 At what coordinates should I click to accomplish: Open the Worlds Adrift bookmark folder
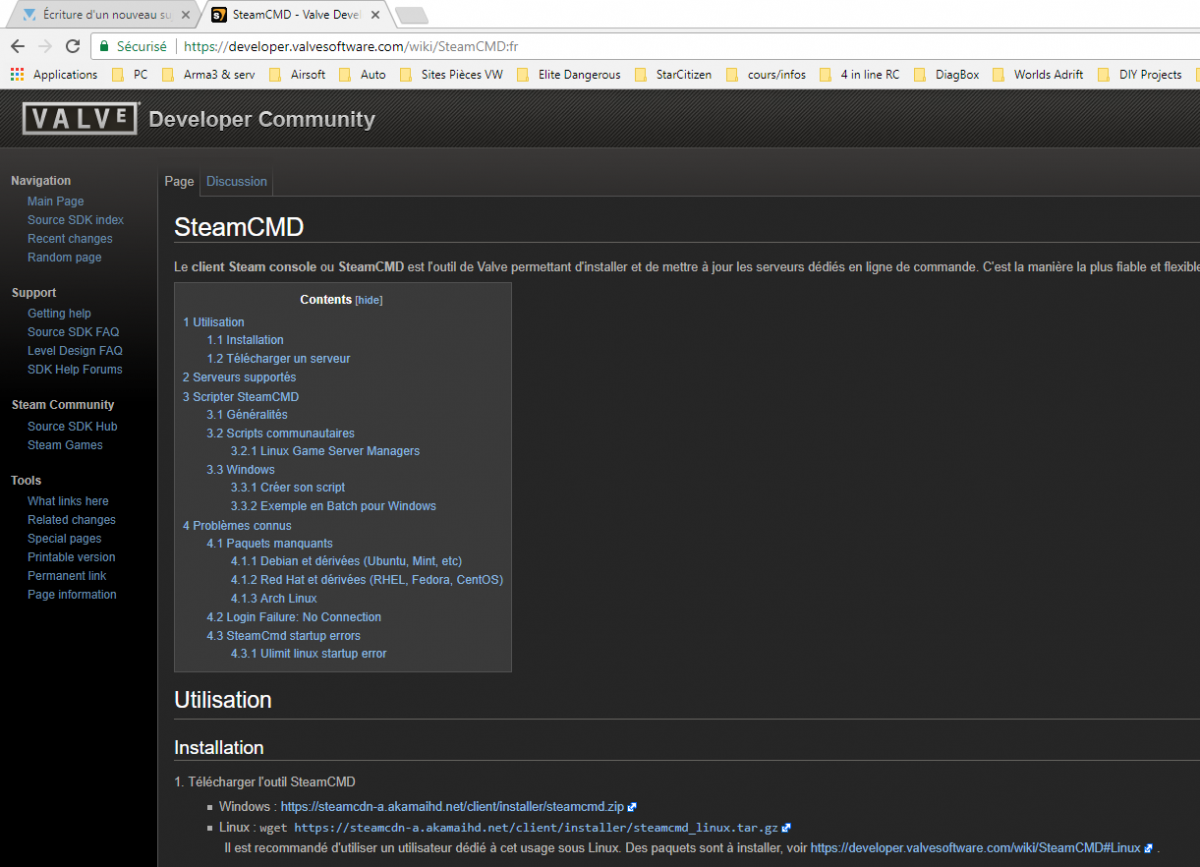coord(1038,74)
